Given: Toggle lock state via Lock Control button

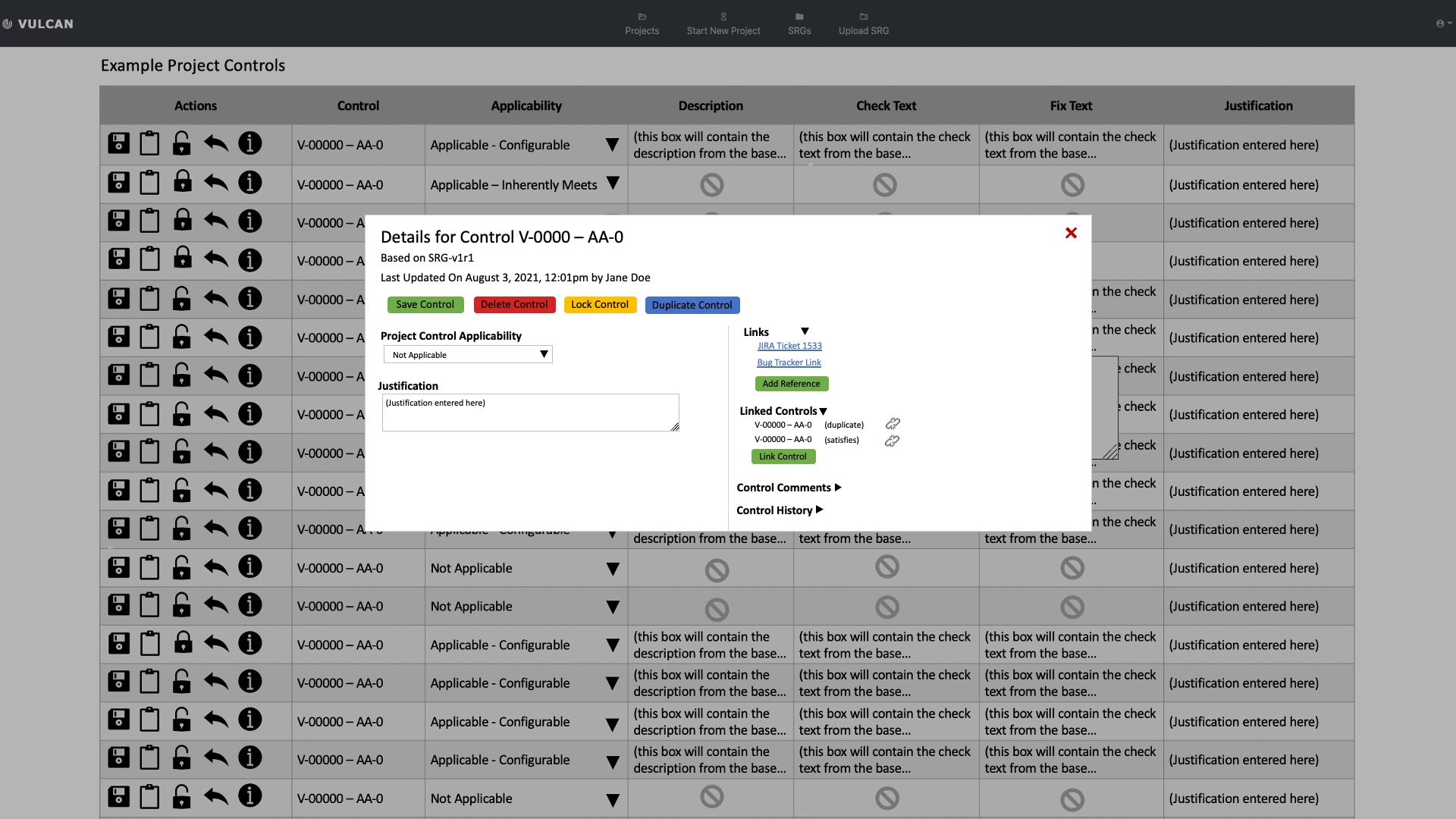Looking at the screenshot, I should tap(599, 304).
